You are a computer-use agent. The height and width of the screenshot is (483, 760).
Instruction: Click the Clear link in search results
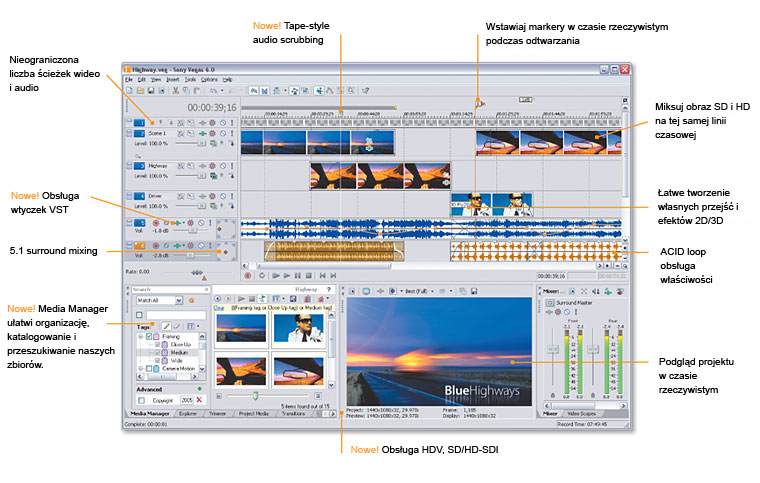click(x=219, y=308)
